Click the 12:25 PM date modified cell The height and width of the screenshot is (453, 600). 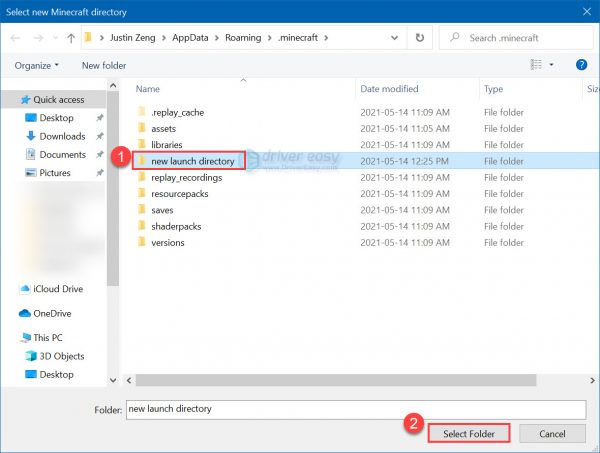click(x=404, y=161)
